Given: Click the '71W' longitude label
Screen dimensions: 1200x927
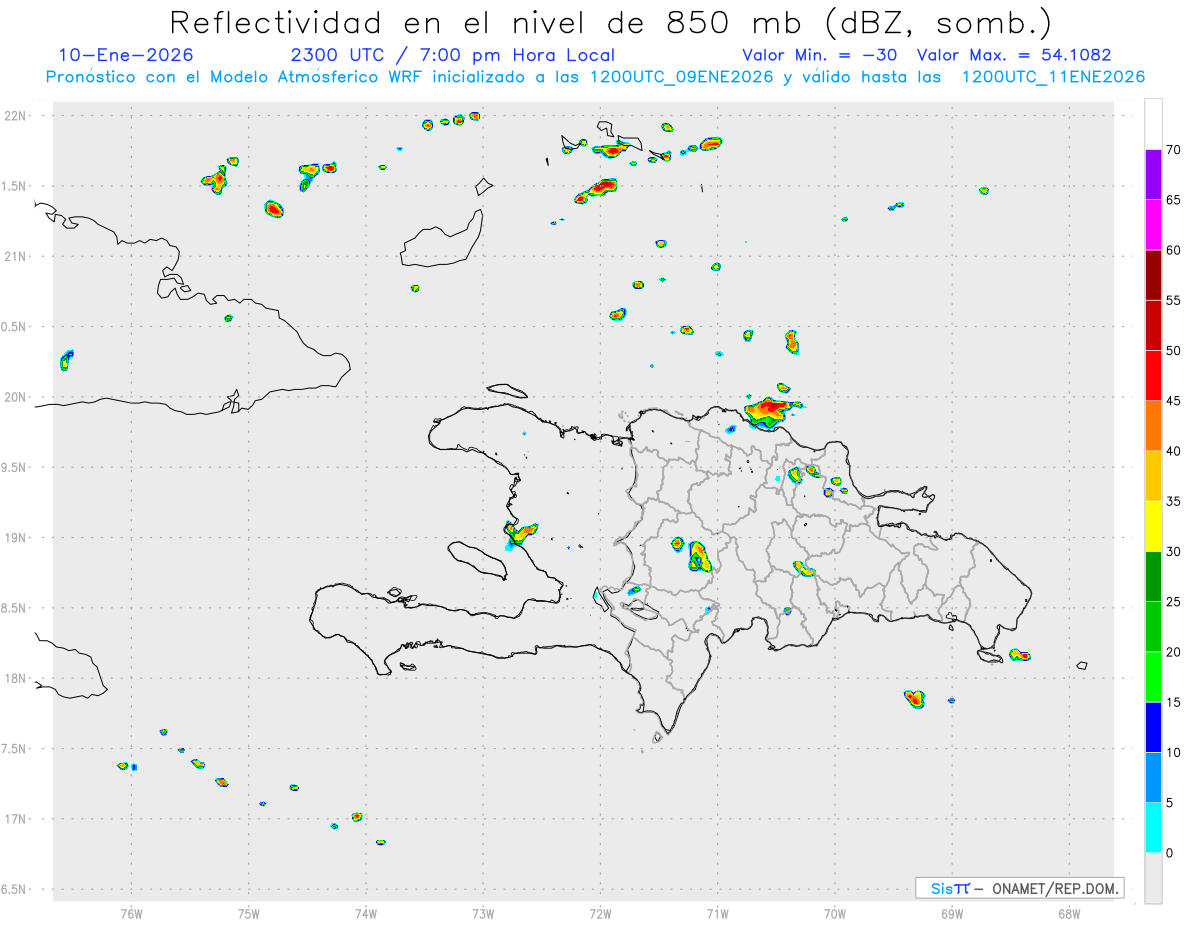Looking at the screenshot, I should [717, 914].
